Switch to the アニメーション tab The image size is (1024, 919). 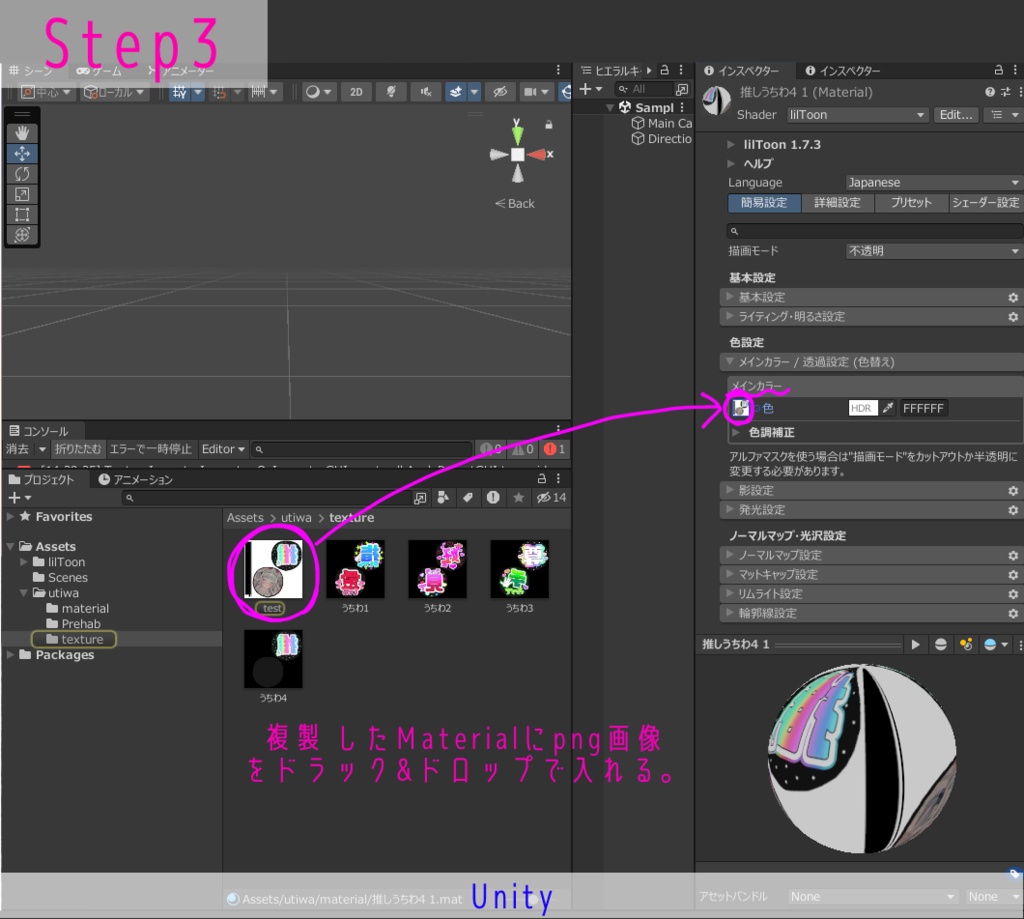click(x=136, y=479)
